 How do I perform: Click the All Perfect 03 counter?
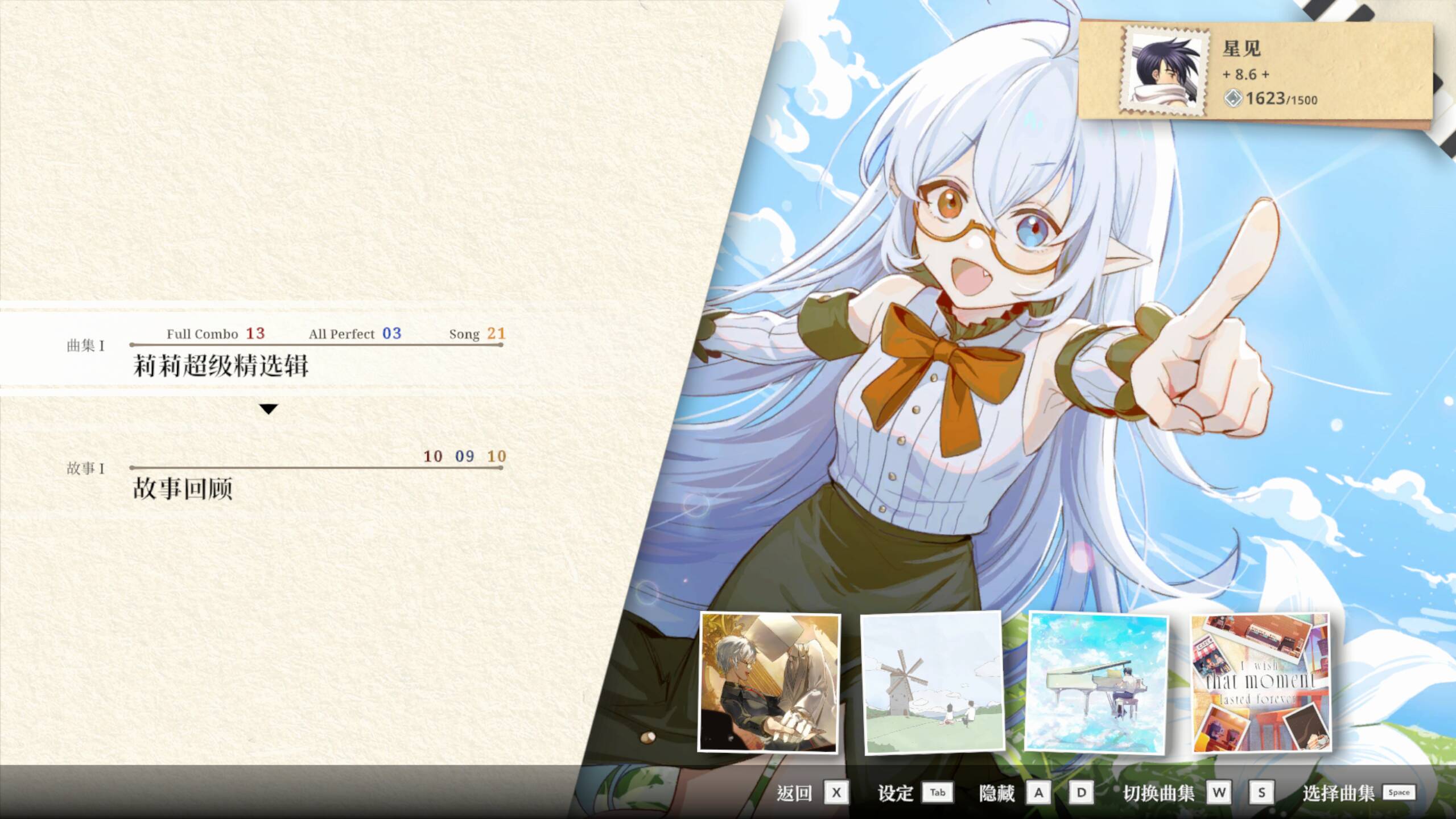[x=355, y=333]
